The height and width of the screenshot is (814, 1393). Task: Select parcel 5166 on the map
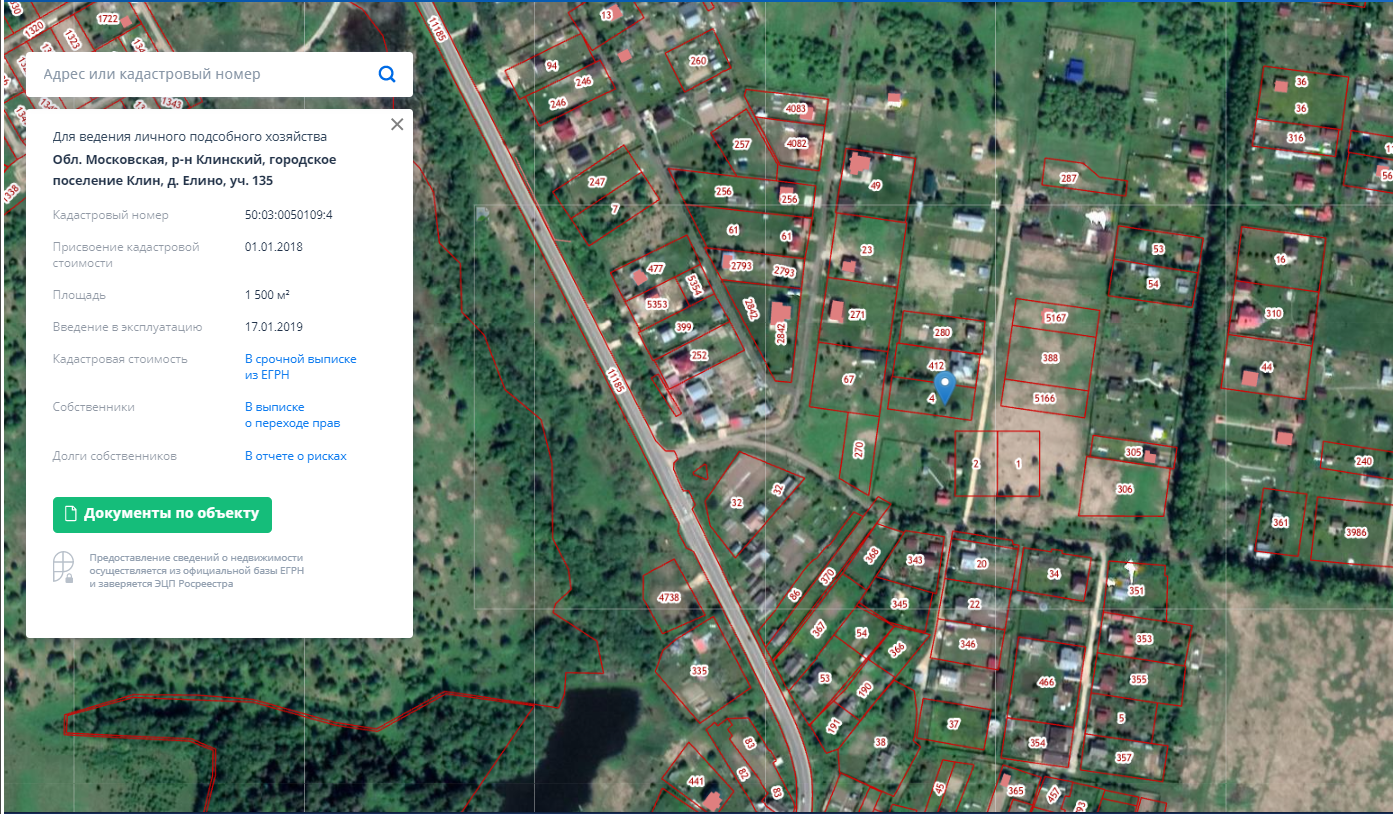1045,398
